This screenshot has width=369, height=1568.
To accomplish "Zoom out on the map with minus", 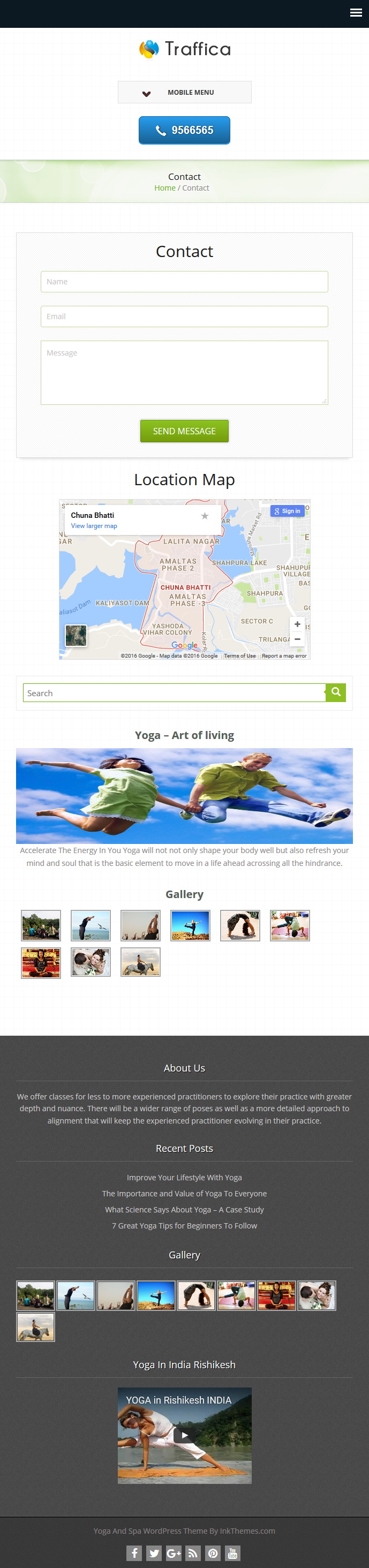I will [297, 639].
